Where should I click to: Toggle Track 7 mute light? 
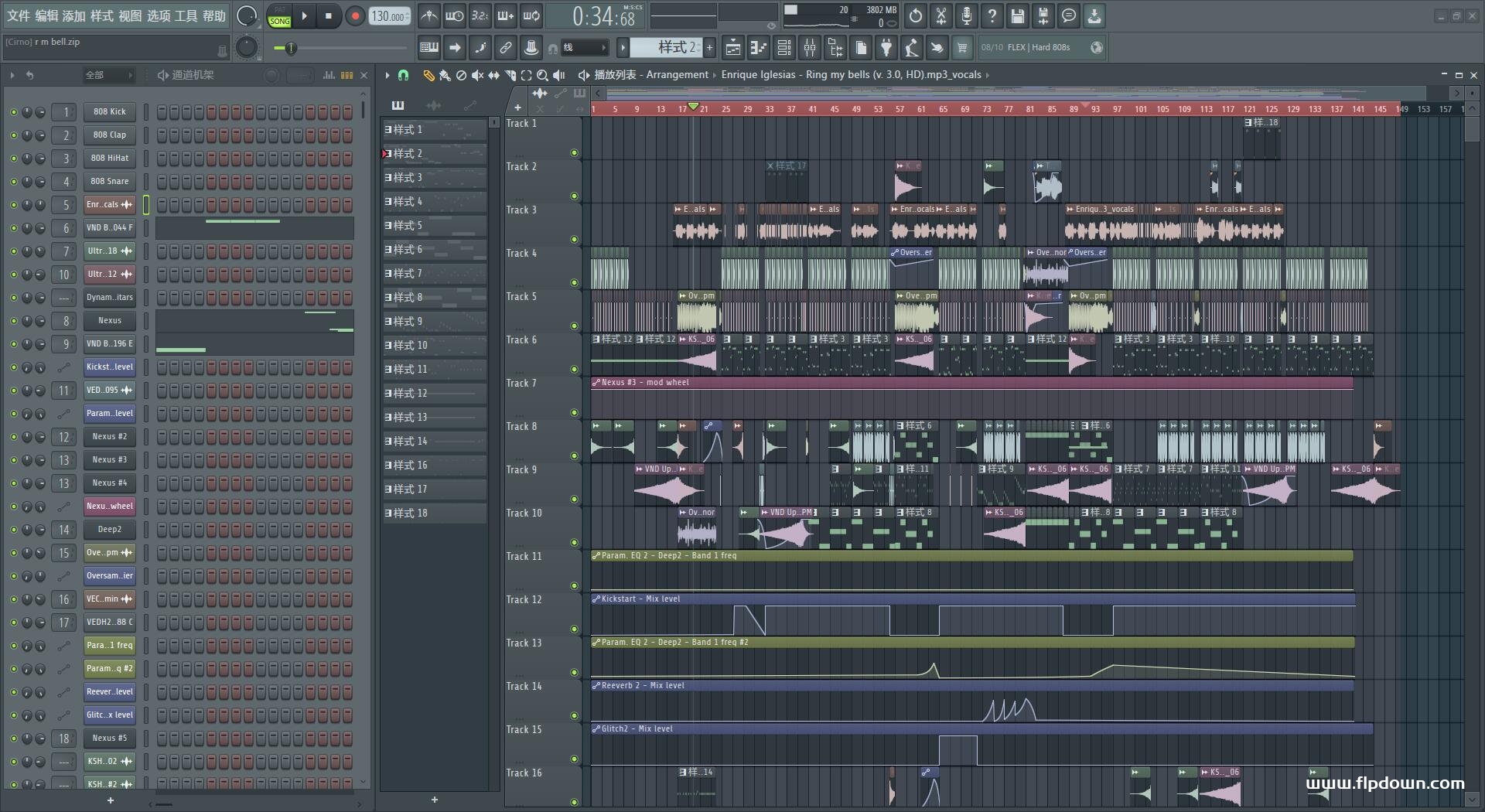[574, 413]
